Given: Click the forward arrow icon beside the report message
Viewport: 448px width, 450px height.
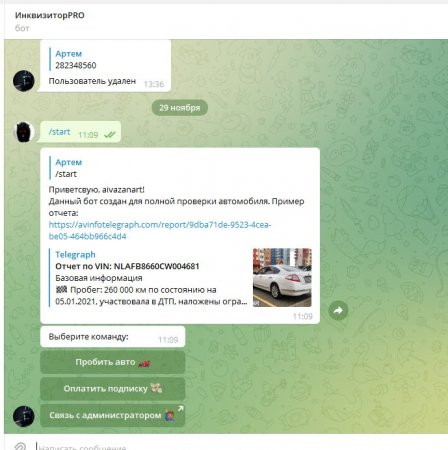Looking at the screenshot, I should click(x=338, y=310).
